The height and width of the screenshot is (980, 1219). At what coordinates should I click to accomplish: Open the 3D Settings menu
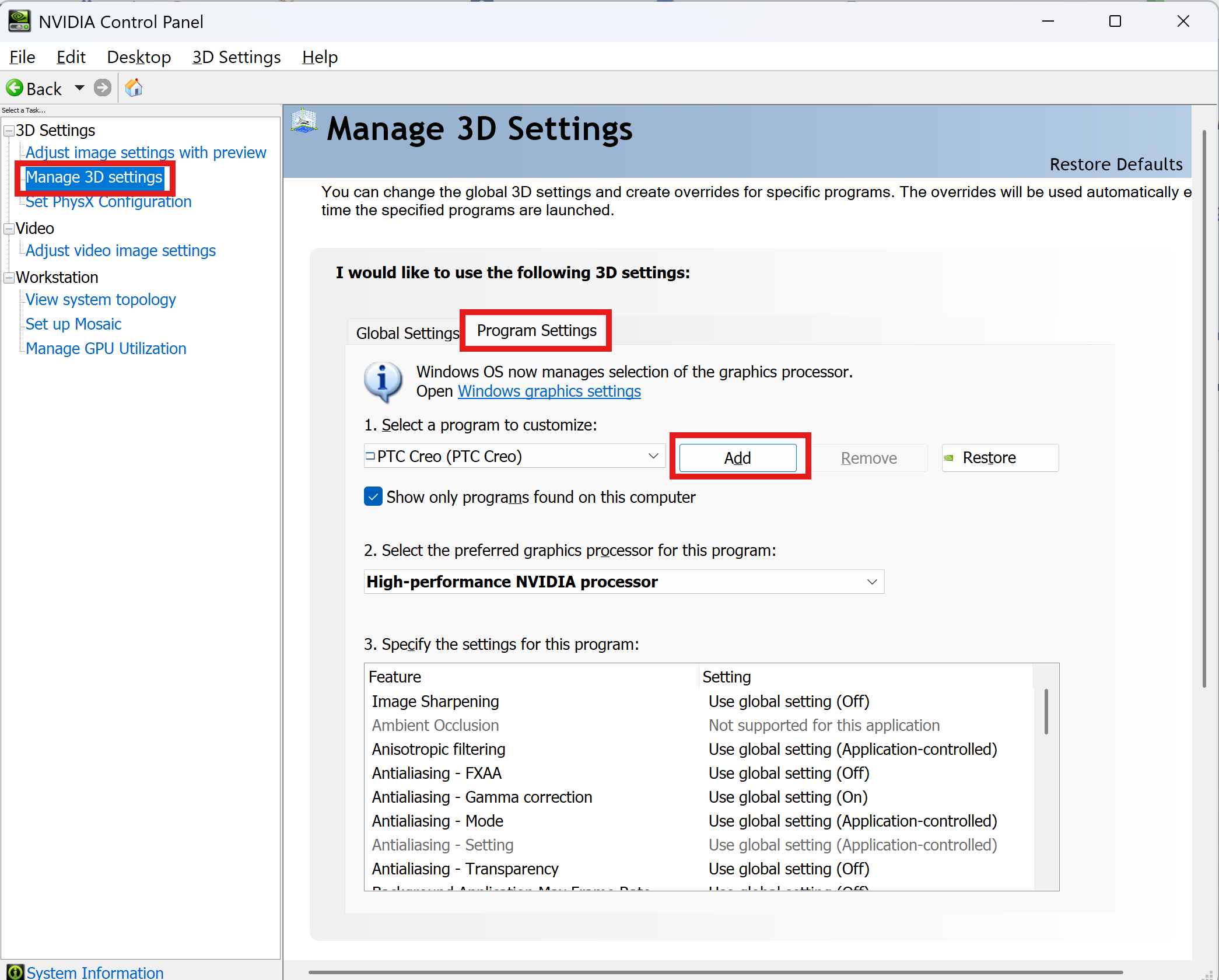pyautogui.click(x=236, y=57)
